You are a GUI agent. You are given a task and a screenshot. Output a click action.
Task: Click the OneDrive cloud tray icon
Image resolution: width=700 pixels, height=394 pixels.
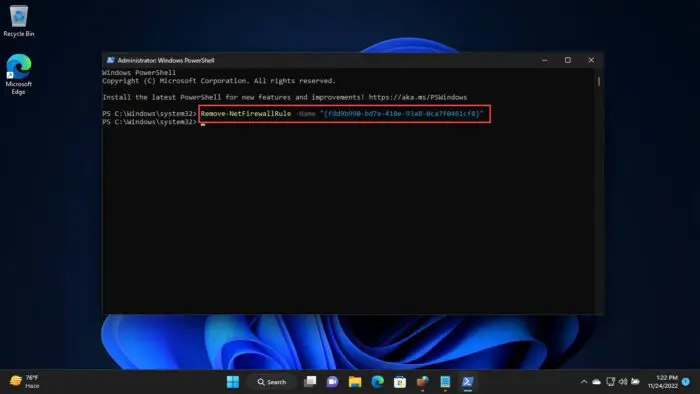[x=596, y=382]
